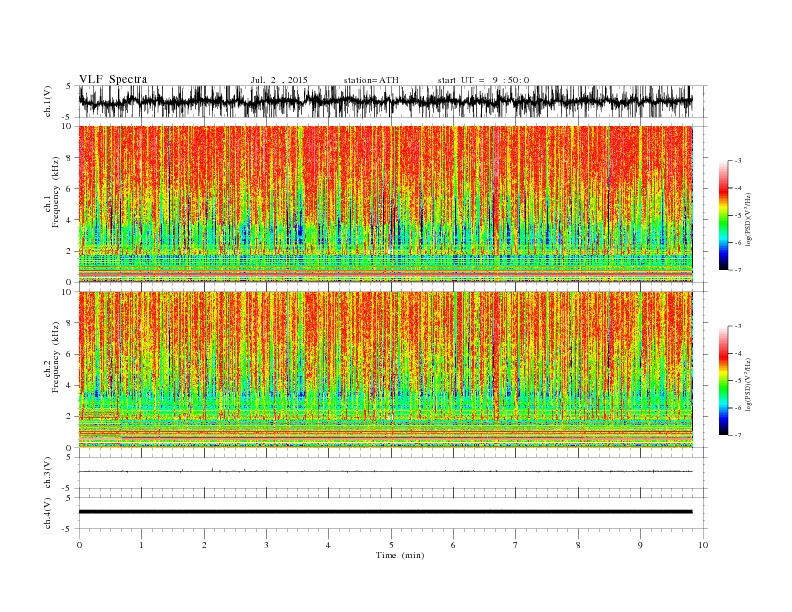Select the "start UT = 9:50:0" text
This screenshot has width=792, height=612.
[483, 80]
